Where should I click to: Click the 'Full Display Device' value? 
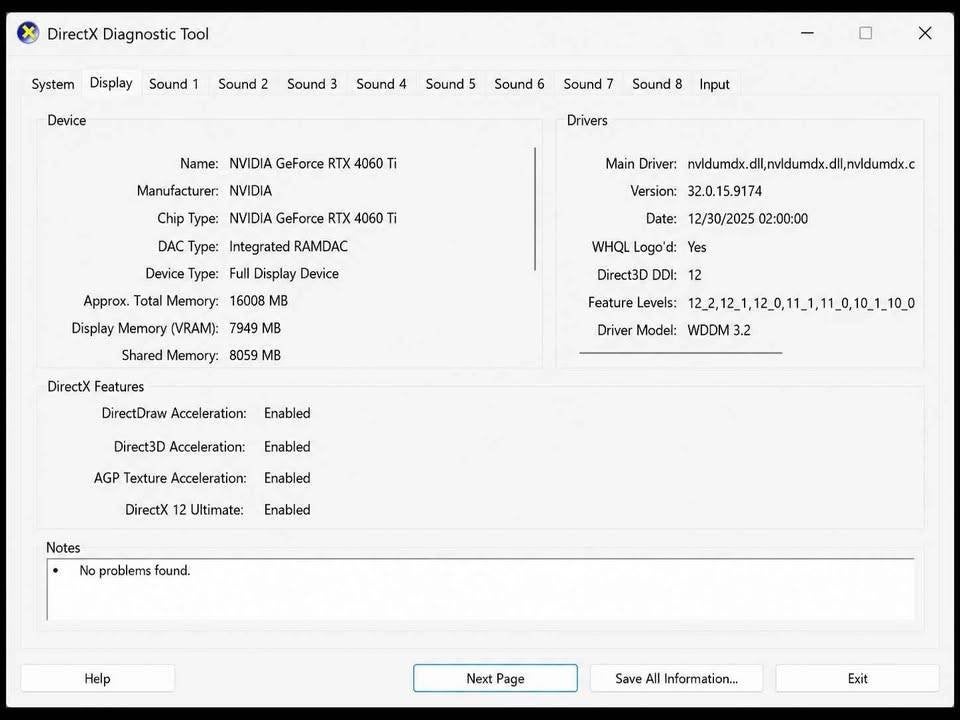[284, 274]
